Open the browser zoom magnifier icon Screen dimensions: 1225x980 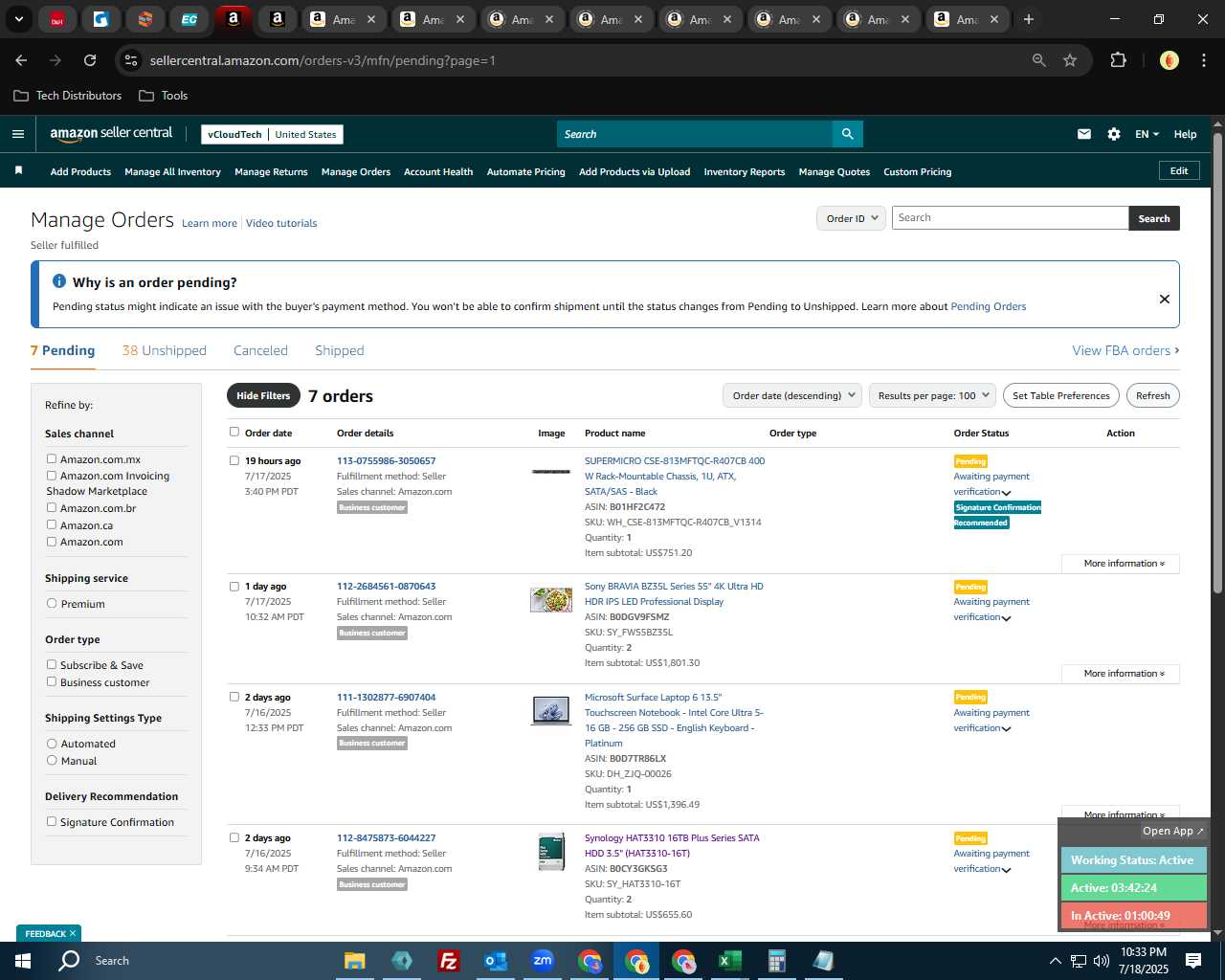coord(1038,60)
